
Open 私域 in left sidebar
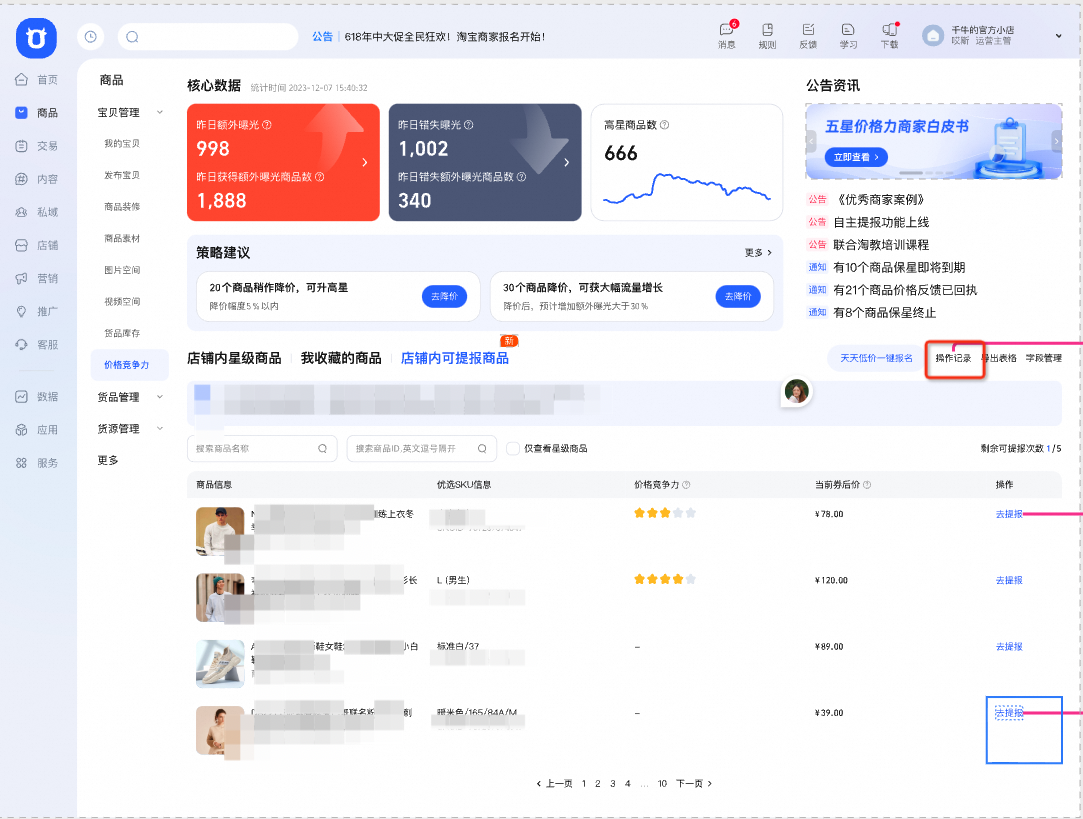point(36,212)
